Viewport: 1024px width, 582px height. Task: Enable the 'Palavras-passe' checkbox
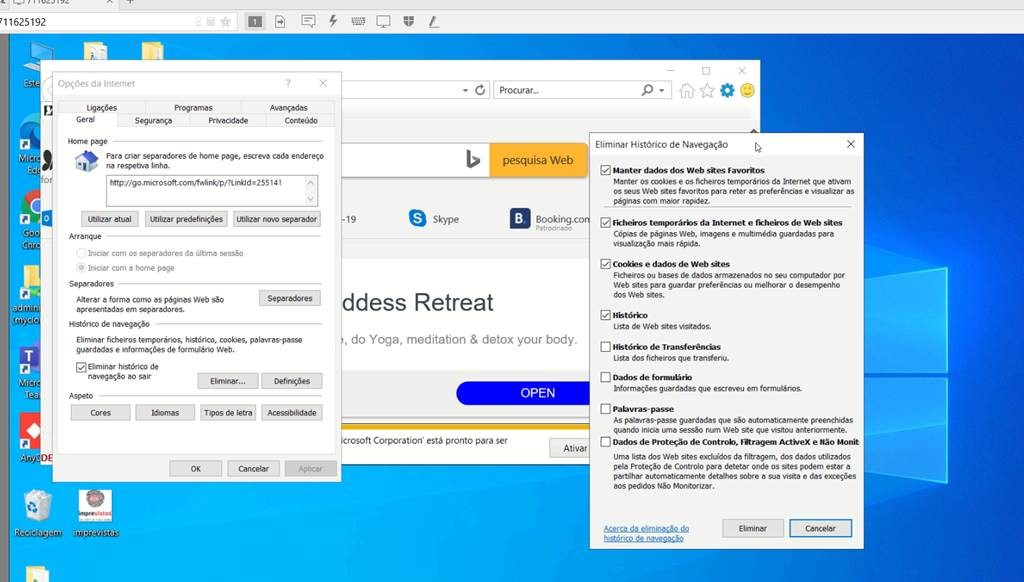[606, 409]
